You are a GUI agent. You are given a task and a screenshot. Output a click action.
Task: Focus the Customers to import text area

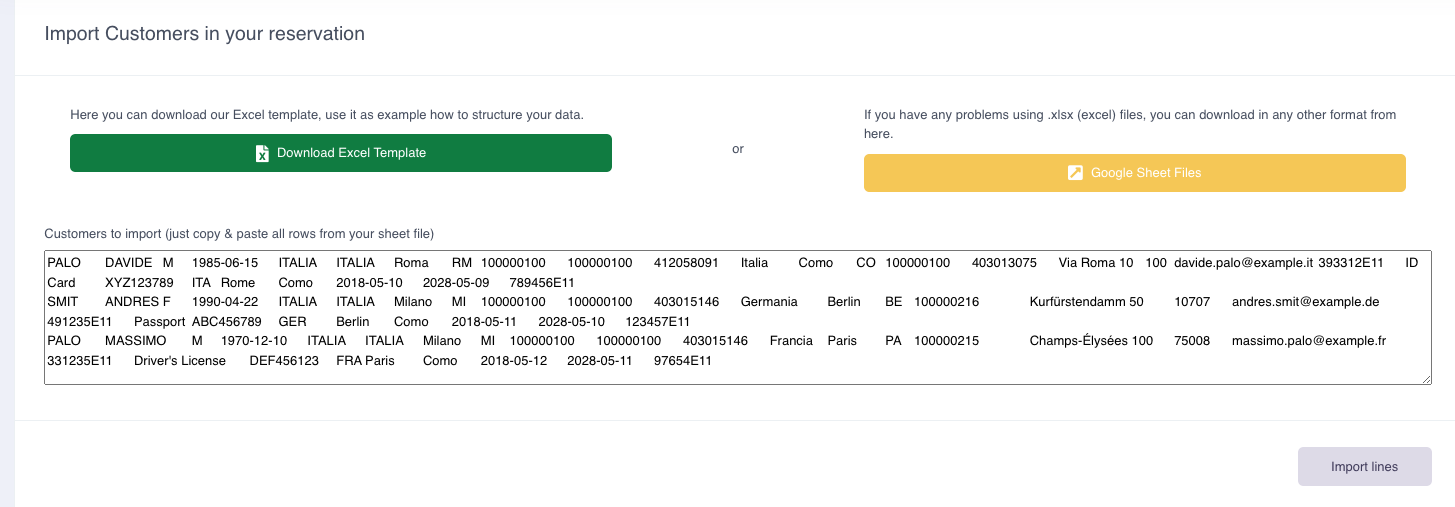click(738, 317)
